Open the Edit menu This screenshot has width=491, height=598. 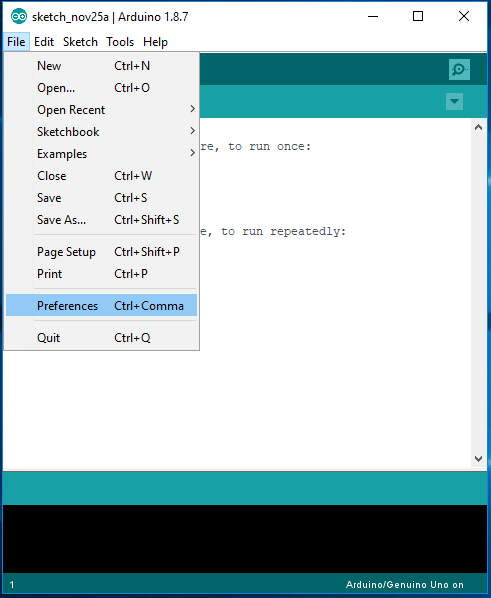pyautogui.click(x=44, y=42)
